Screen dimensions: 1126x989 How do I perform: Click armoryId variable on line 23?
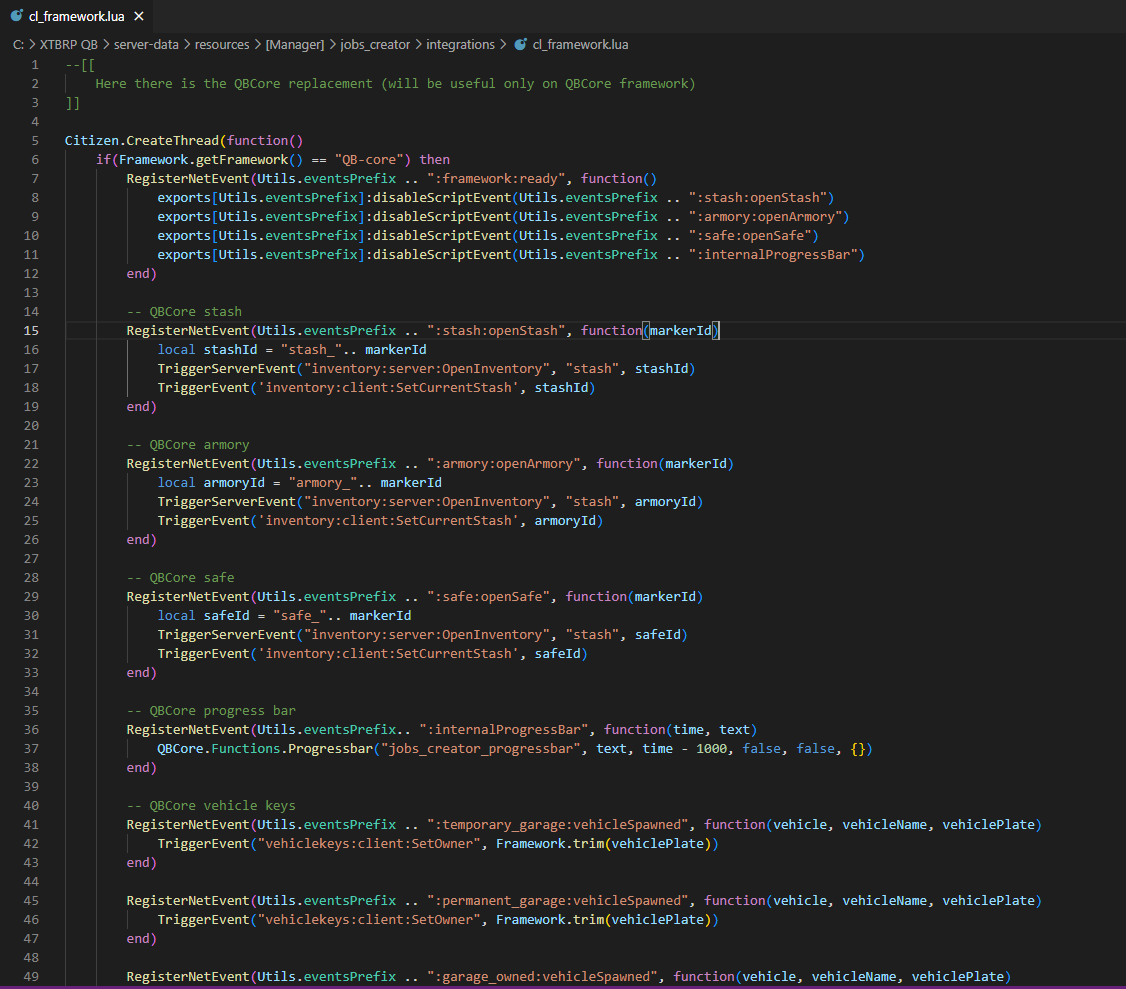coord(234,483)
